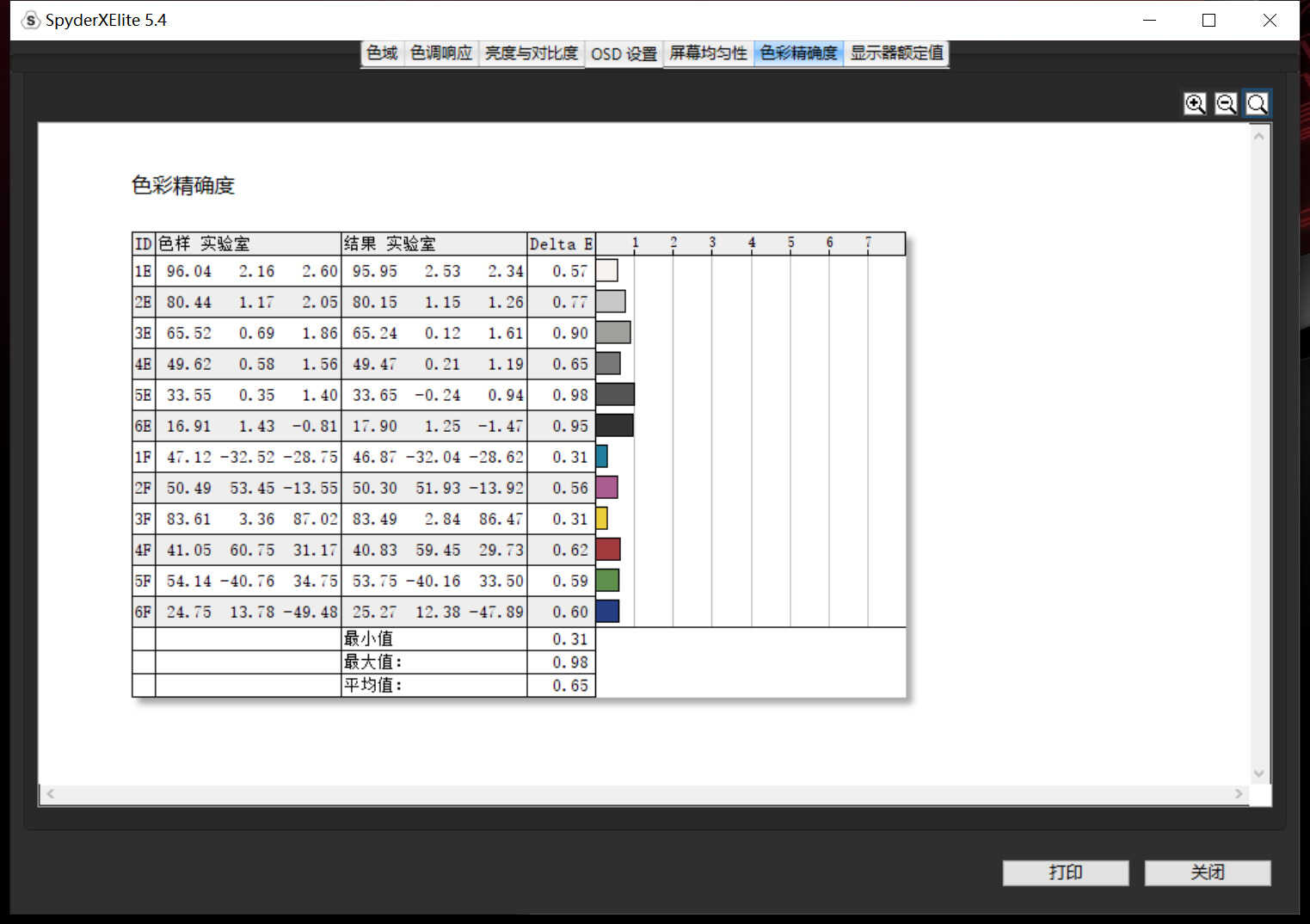
Task: Click the vertical scrollbar down arrow
Action: [x=1259, y=773]
